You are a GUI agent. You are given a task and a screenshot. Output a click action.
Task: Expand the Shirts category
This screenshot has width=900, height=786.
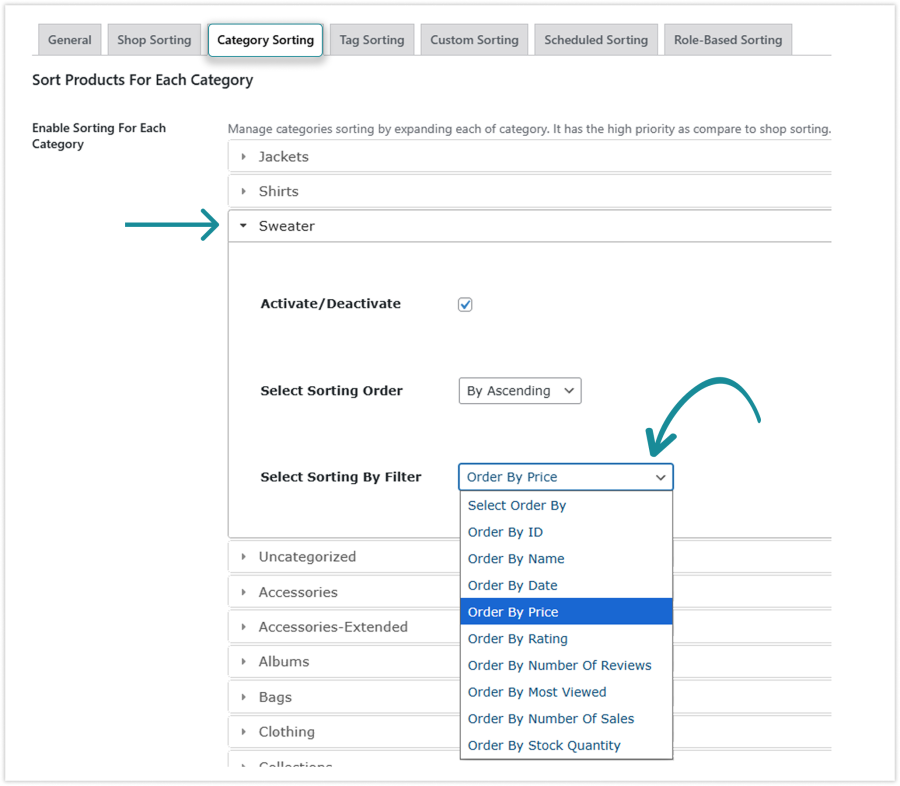coord(278,191)
